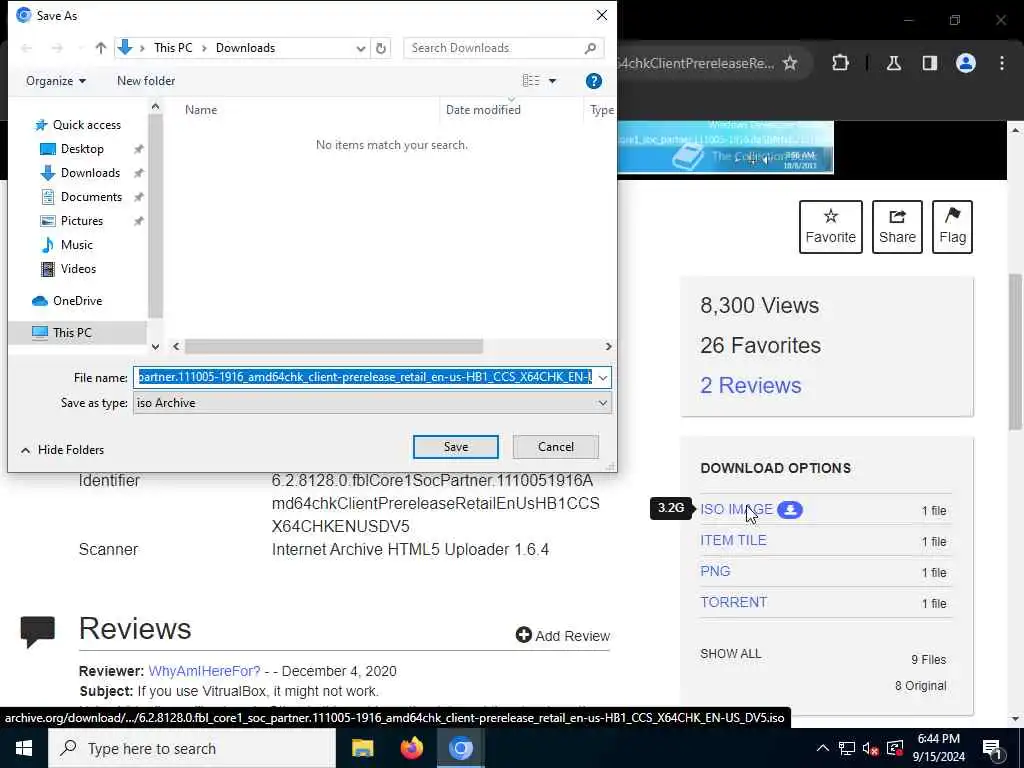This screenshot has width=1024, height=768.
Task: Click the browser page vertical scrollbar
Action: coord(1016,353)
